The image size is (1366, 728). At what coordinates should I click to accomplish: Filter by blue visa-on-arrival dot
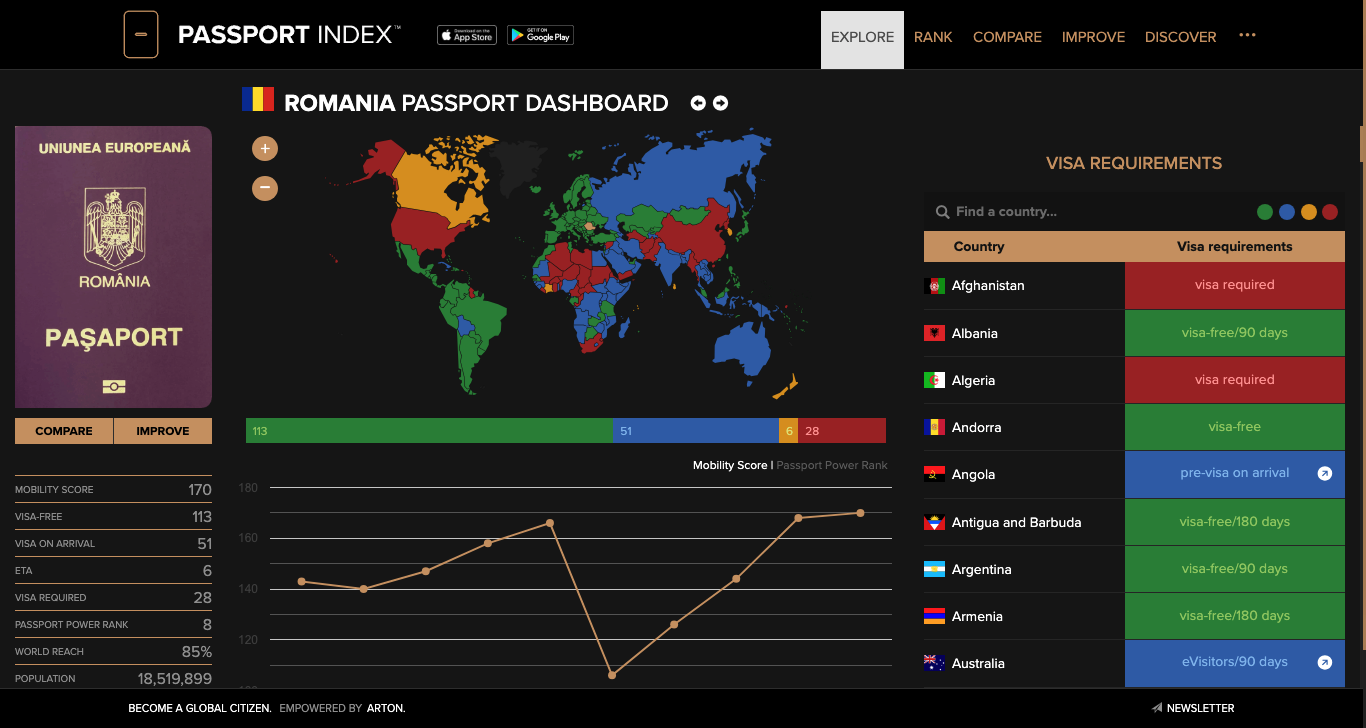click(1287, 212)
